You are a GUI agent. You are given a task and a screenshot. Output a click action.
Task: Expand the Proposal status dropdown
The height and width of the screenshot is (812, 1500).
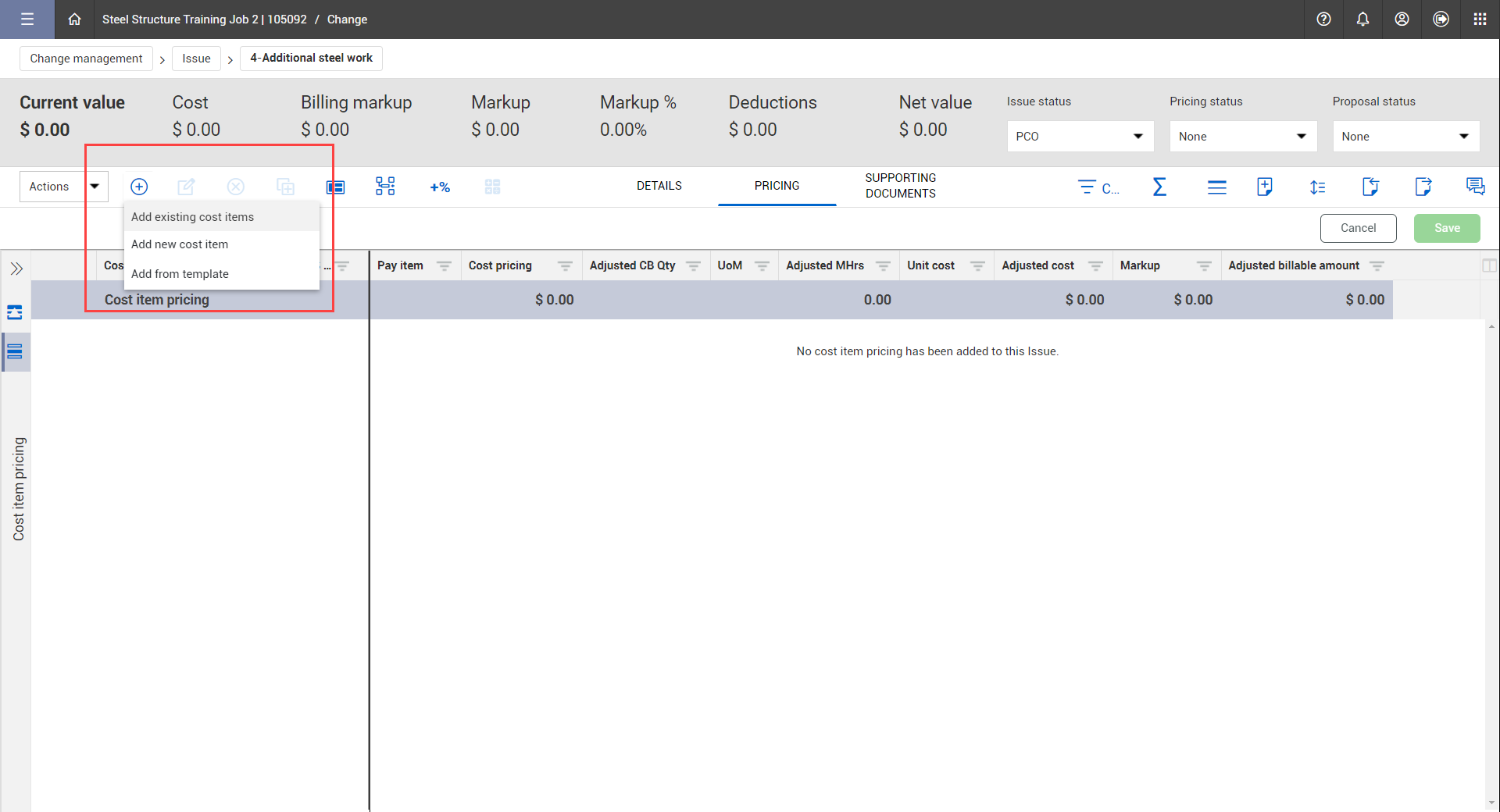1405,137
